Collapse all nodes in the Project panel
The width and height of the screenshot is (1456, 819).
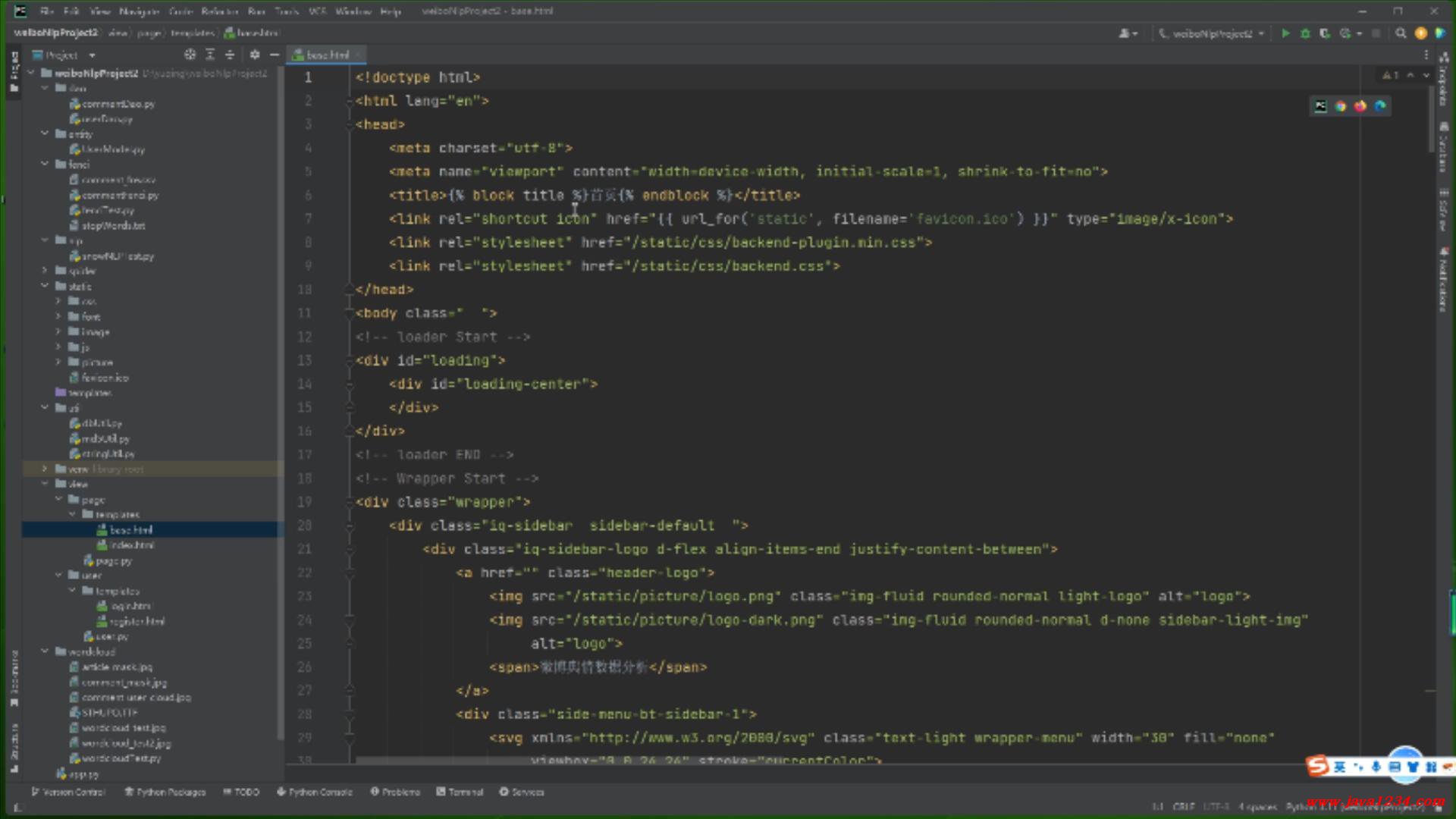coord(230,55)
